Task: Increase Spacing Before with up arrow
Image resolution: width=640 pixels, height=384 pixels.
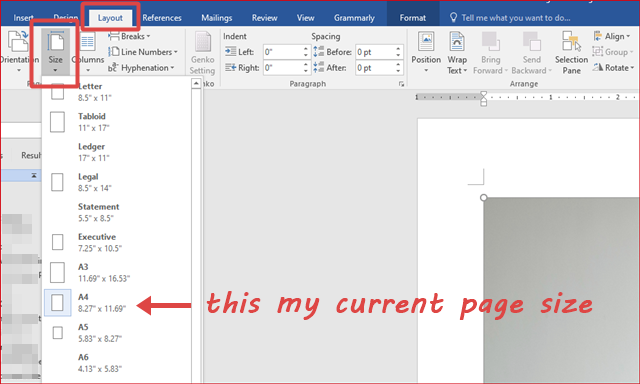Action: pyautogui.click(x=398, y=49)
